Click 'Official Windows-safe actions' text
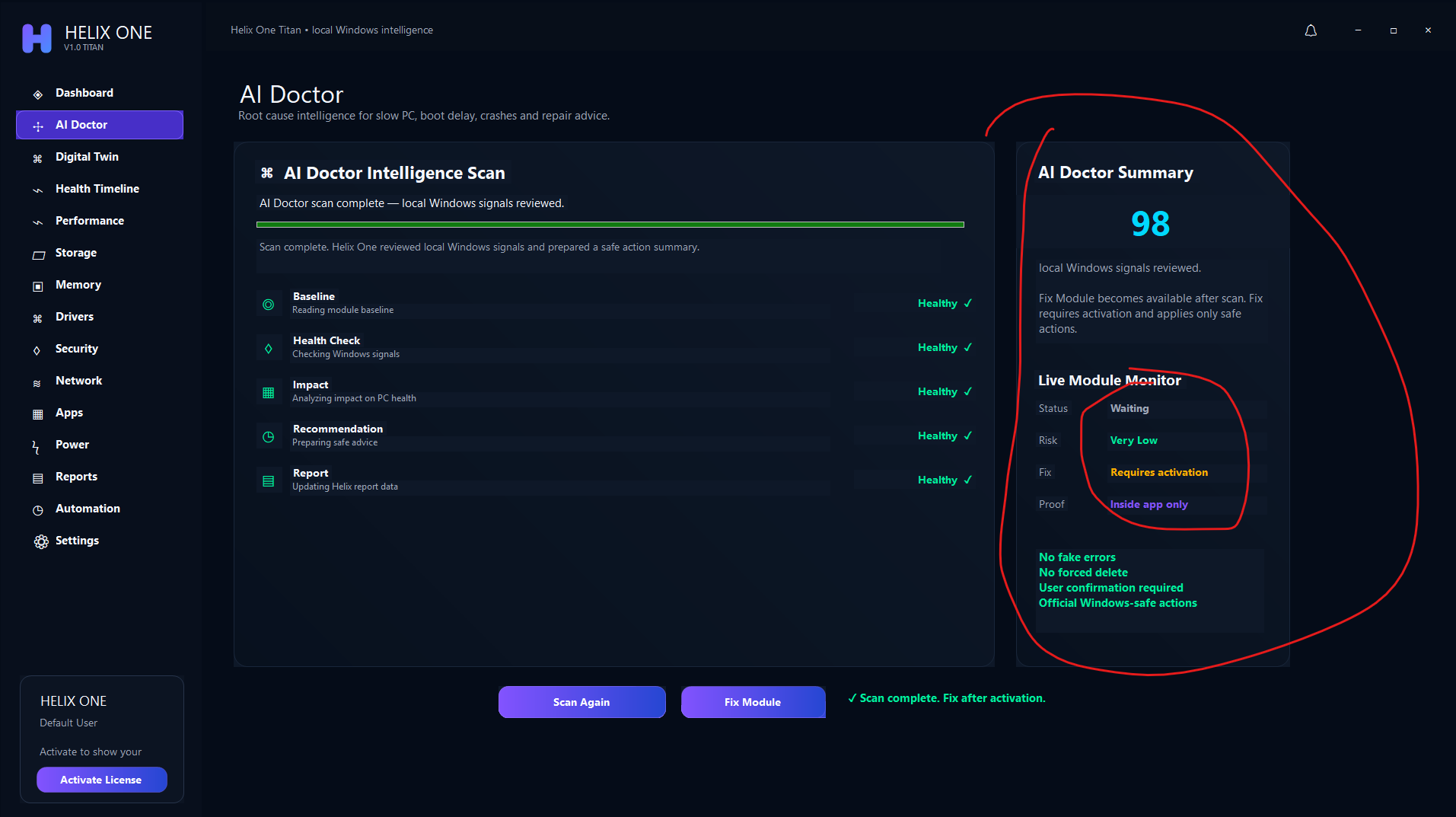Image resolution: width=1456 pixels, height=817 pixels. click(1117, 603)
